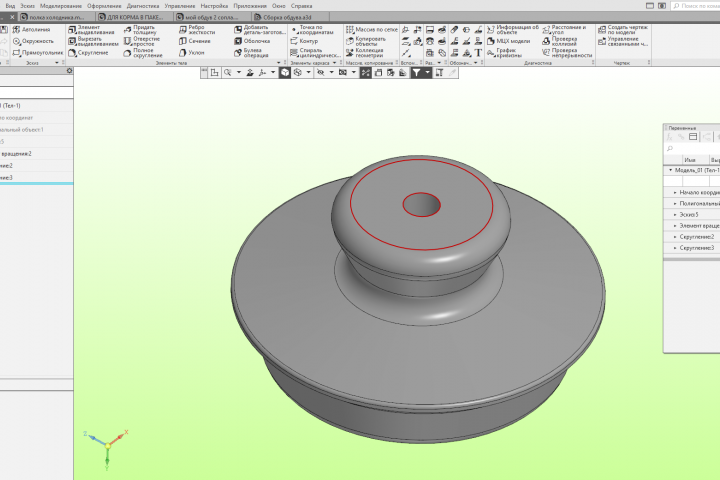Expand Скругление:3 row in variables panel
This screenshot has width=720, height=480.
pyautogui.click(x=675, y=248)
